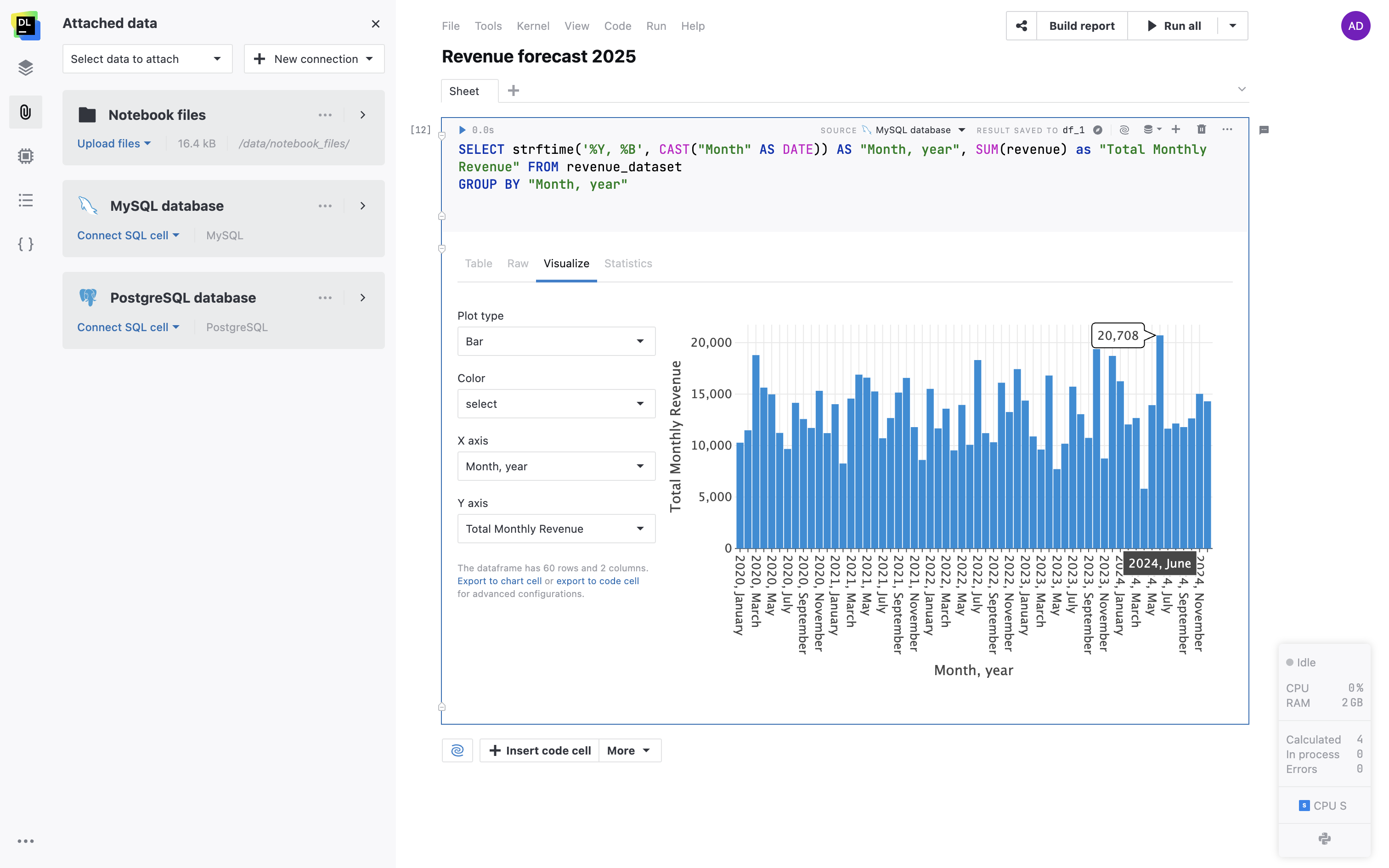Viewport: 1389px width, 868px height.
Task: Switch to the Statistics tab
Action: coord(628,264)
